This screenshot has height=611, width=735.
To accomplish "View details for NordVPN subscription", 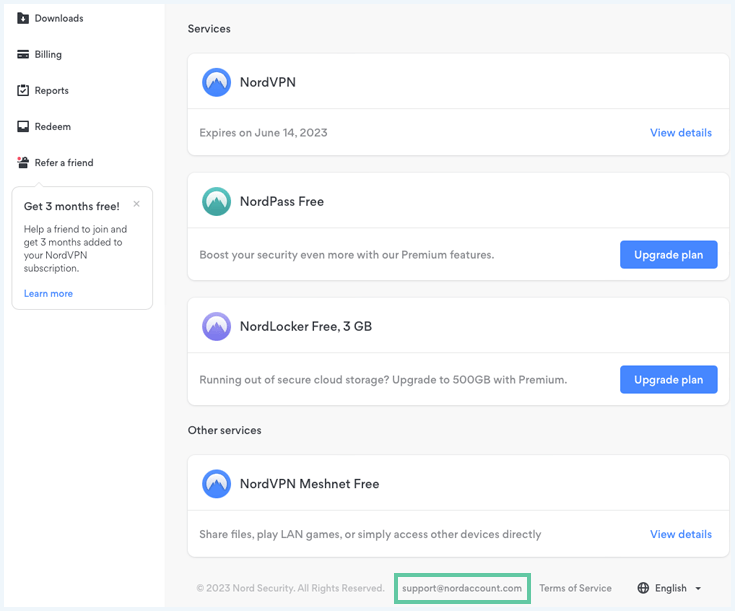I will point(681,133).
